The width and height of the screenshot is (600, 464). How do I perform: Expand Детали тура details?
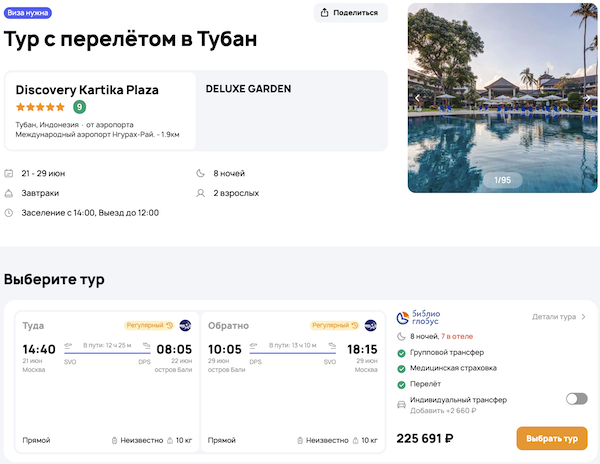coord(558,317)
